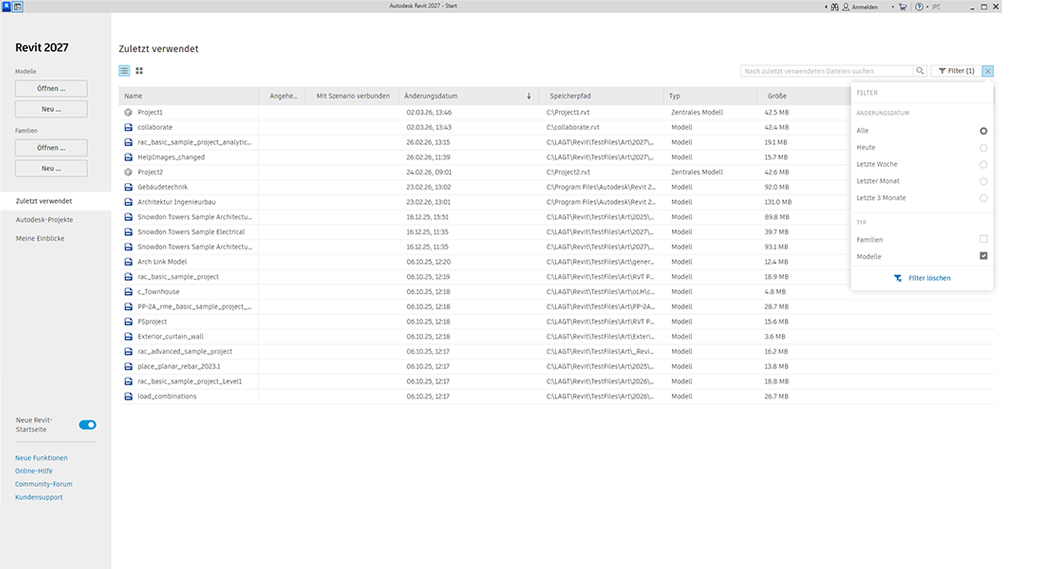This screenshot has width=1058, height=569.
Task: Click the funnel icon next to Filter löschen
Action: [x=897, y=278]
